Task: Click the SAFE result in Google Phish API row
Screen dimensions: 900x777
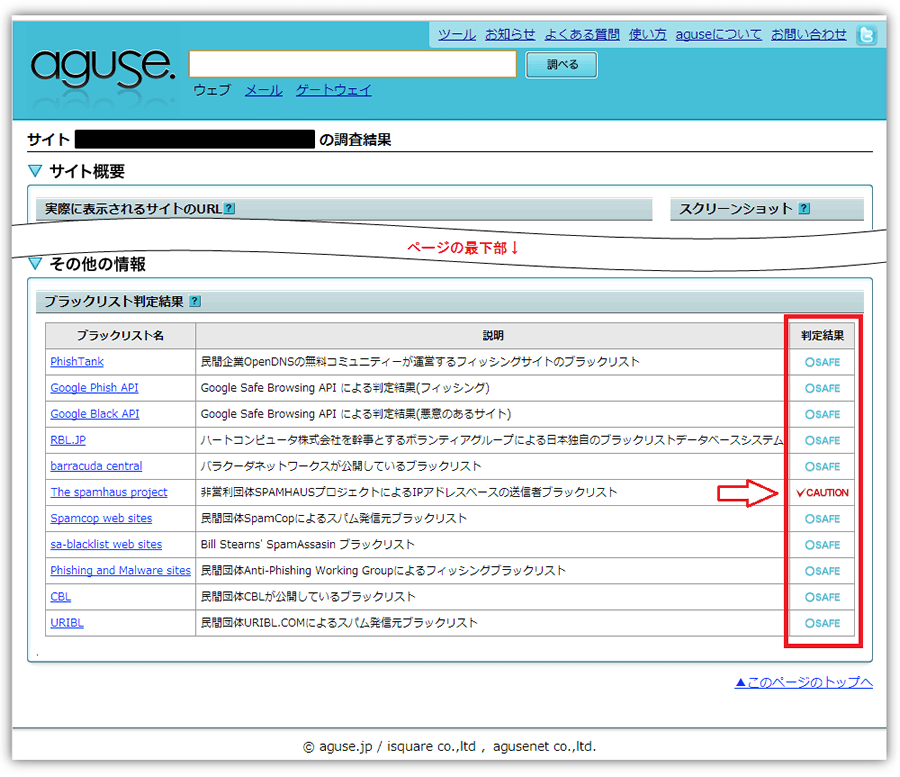Action: 823,388
